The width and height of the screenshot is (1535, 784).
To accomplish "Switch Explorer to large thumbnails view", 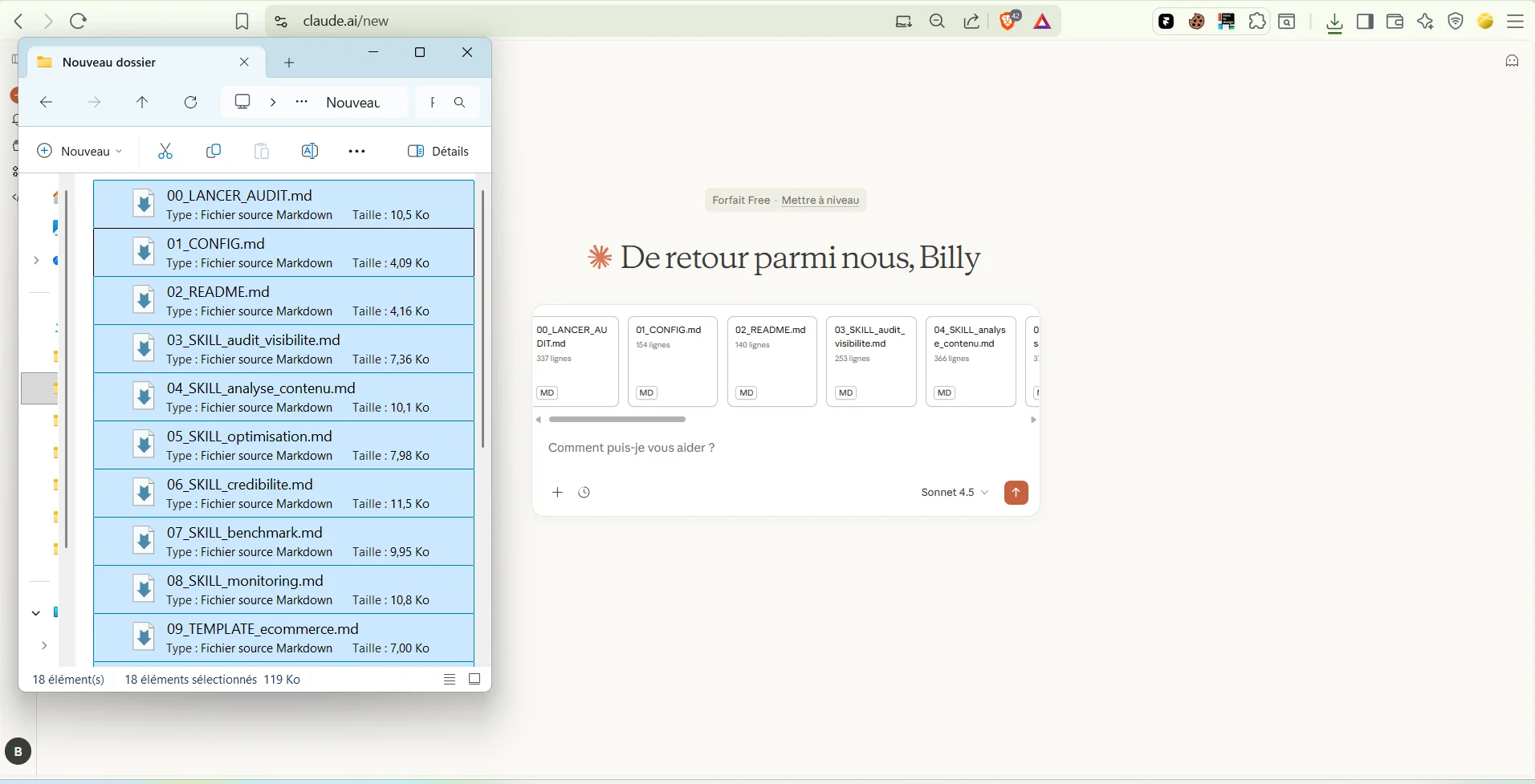I will pyautogui.click(x=475, y=680).
